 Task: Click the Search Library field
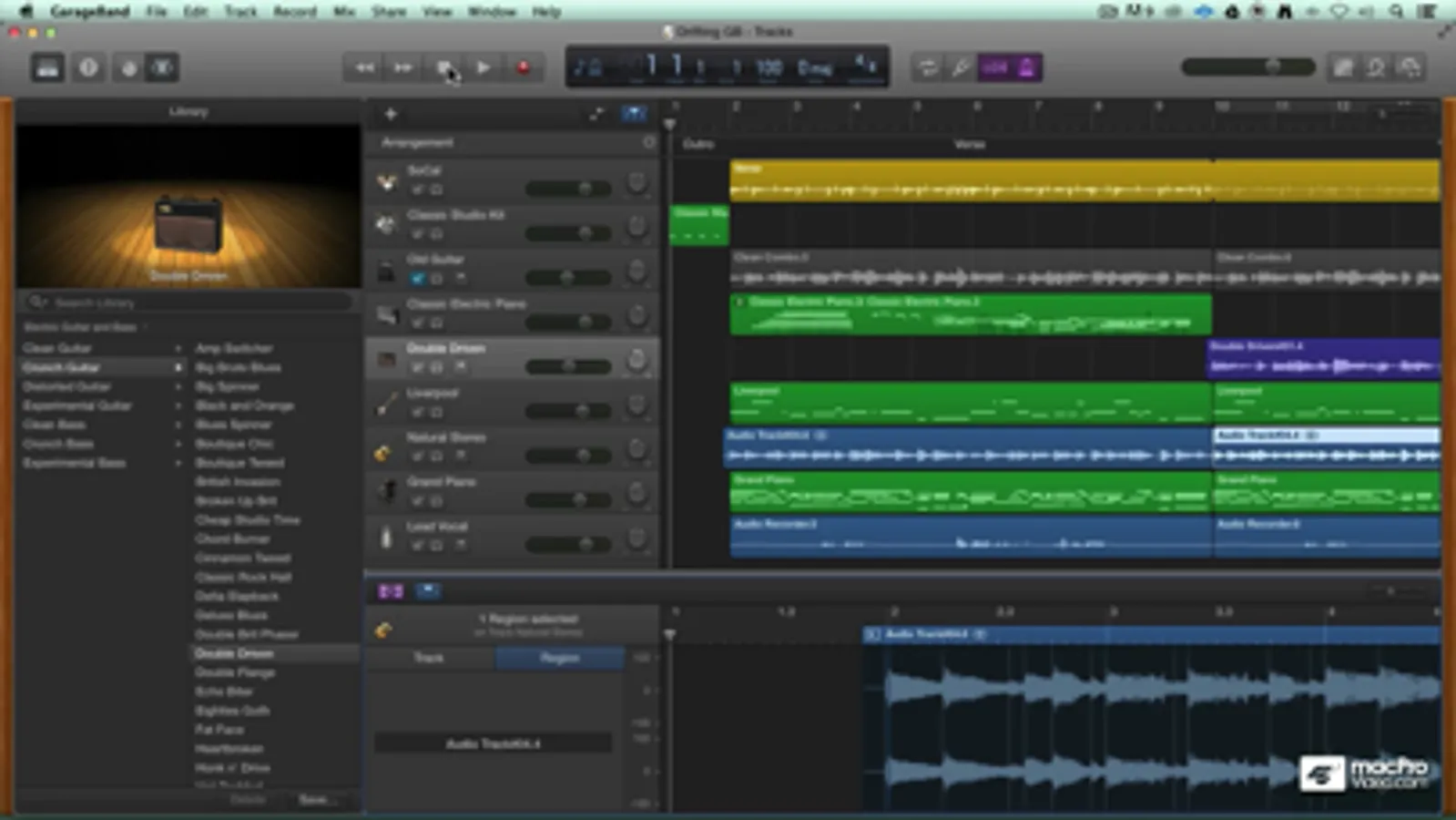(x=187, y=302)
